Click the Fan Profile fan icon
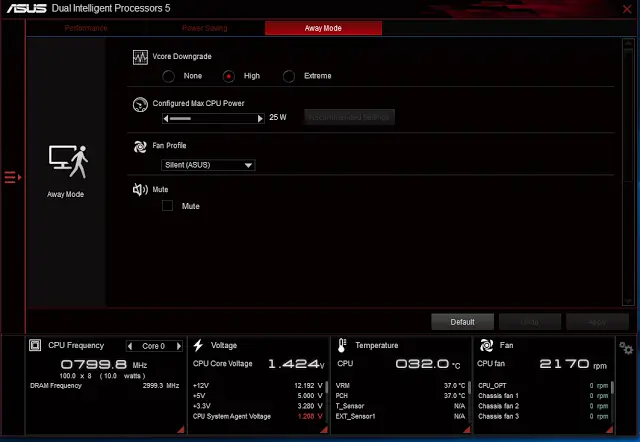The height and width of the screenshot is (442, 640). coord(140,147)
